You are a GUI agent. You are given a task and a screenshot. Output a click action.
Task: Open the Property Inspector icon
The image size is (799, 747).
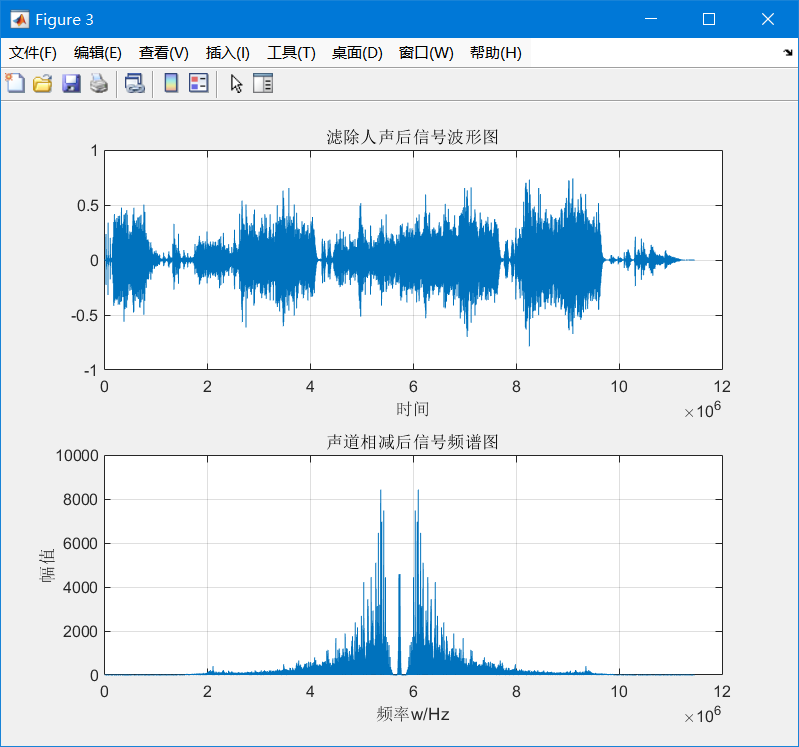(263, 83)
